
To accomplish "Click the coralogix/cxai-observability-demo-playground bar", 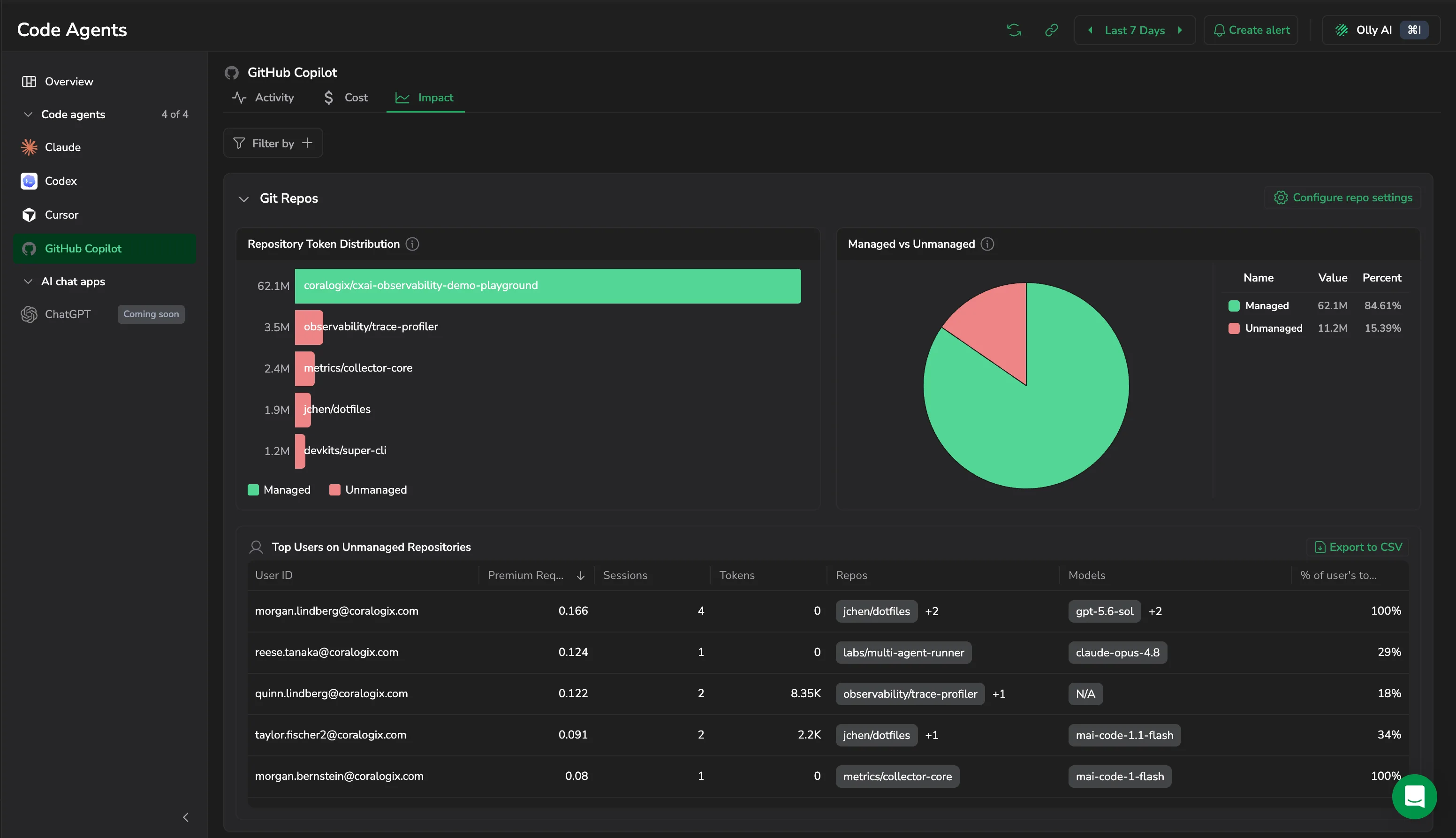I will [x=548, y=286].
